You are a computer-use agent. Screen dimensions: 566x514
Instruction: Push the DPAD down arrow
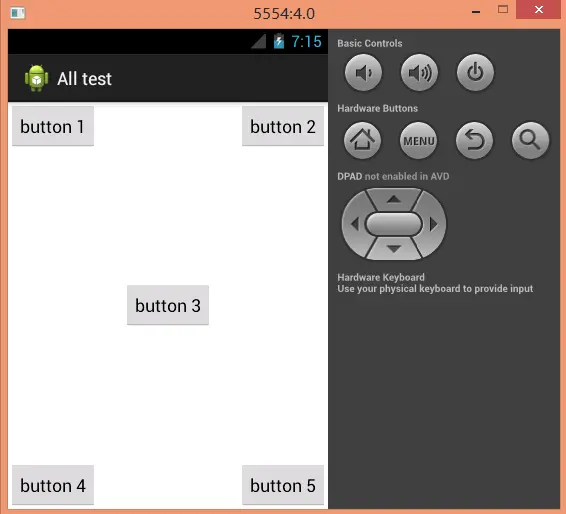point(394,249)
